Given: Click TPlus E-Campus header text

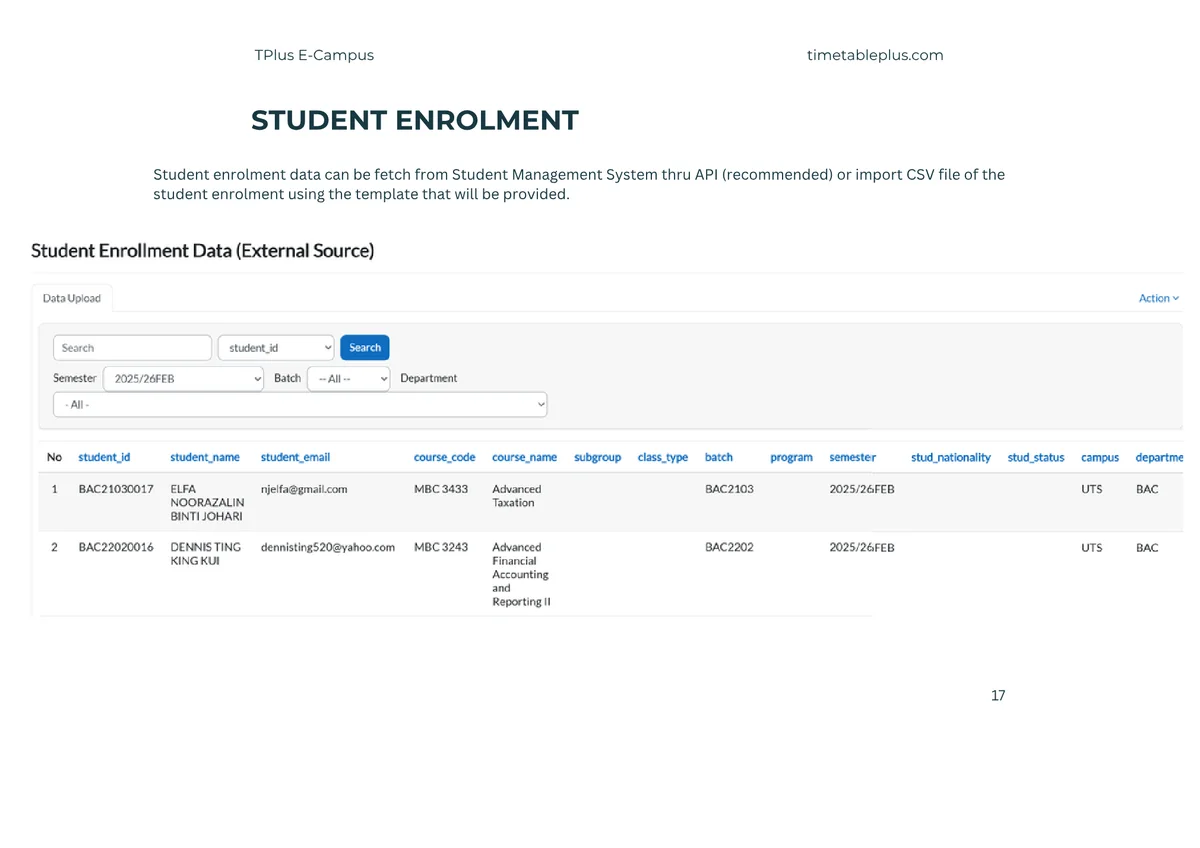Looking at the screenshot, I should [314, 55].
